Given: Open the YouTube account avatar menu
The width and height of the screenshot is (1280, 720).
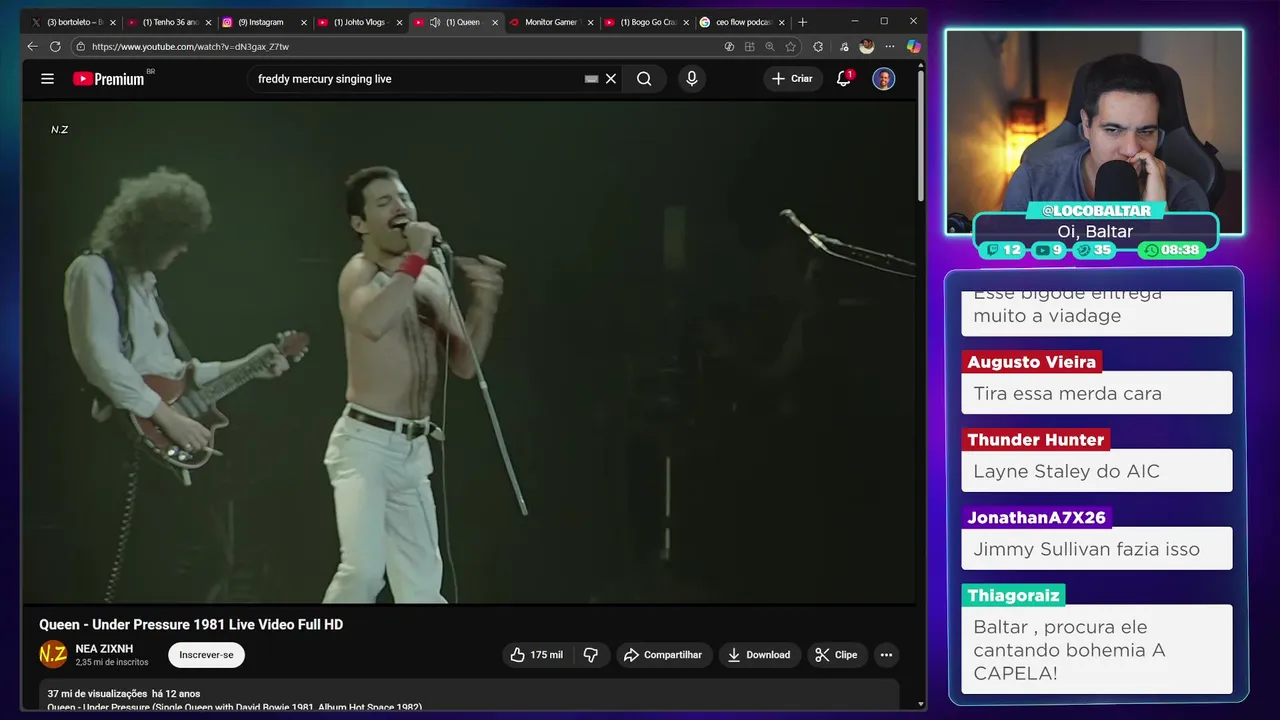Looking at the screenshot, I should point(884,79).
